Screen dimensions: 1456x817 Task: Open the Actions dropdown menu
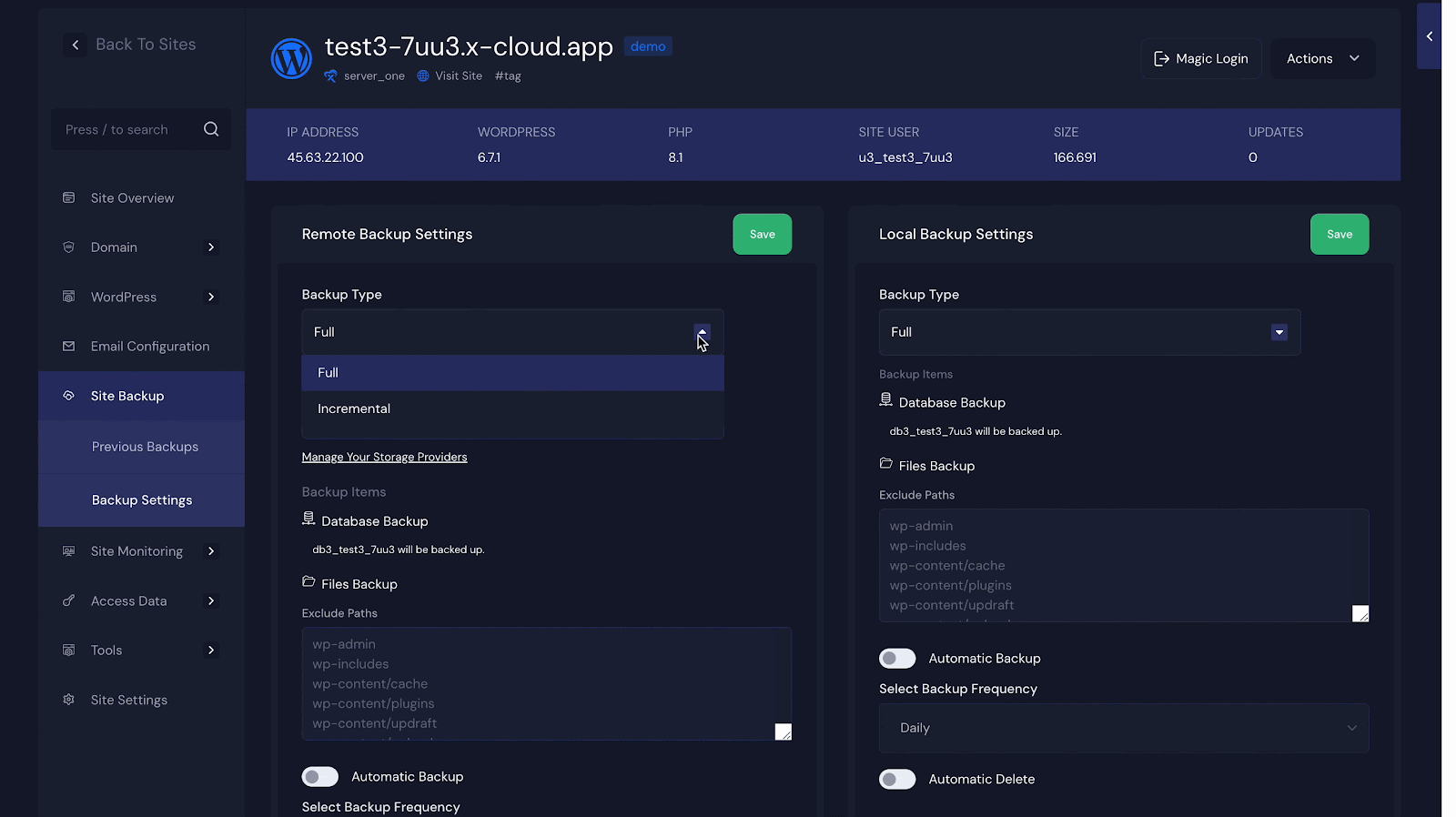(1322, 58)
